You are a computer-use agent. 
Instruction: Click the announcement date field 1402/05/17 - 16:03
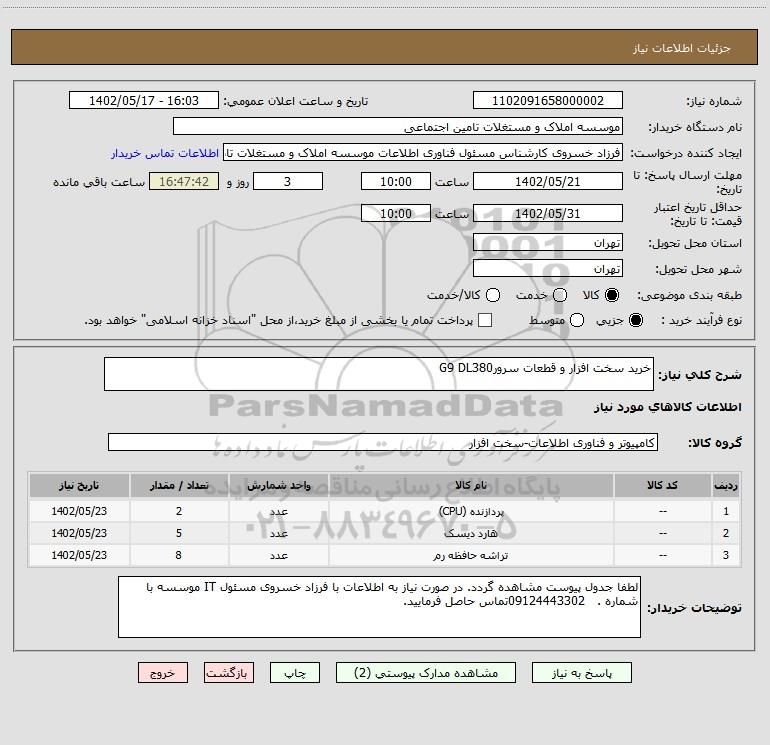[x=144, y=100]
